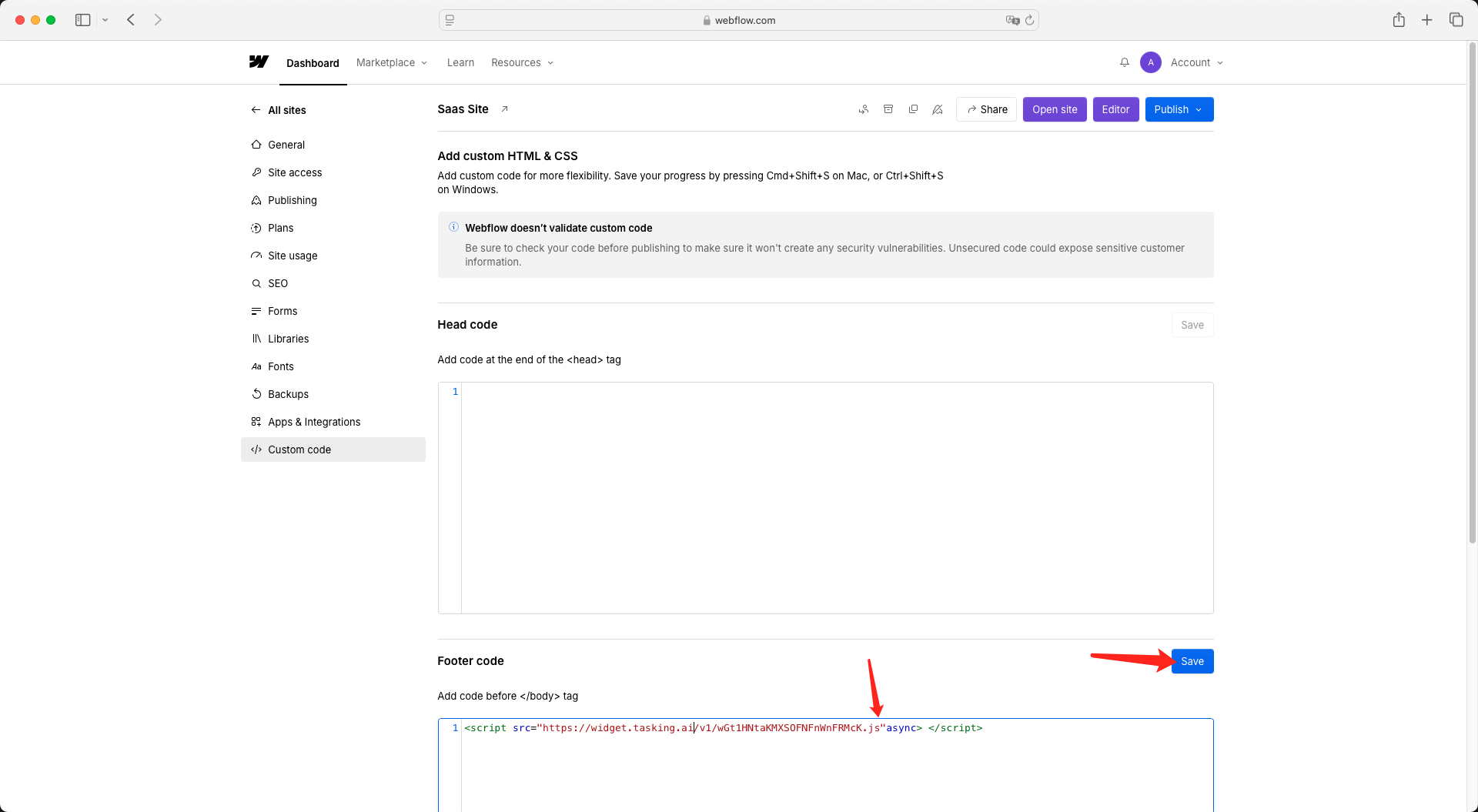Click the unpublish site icon
Screen dimensions: 1478x812
point(938,109)
